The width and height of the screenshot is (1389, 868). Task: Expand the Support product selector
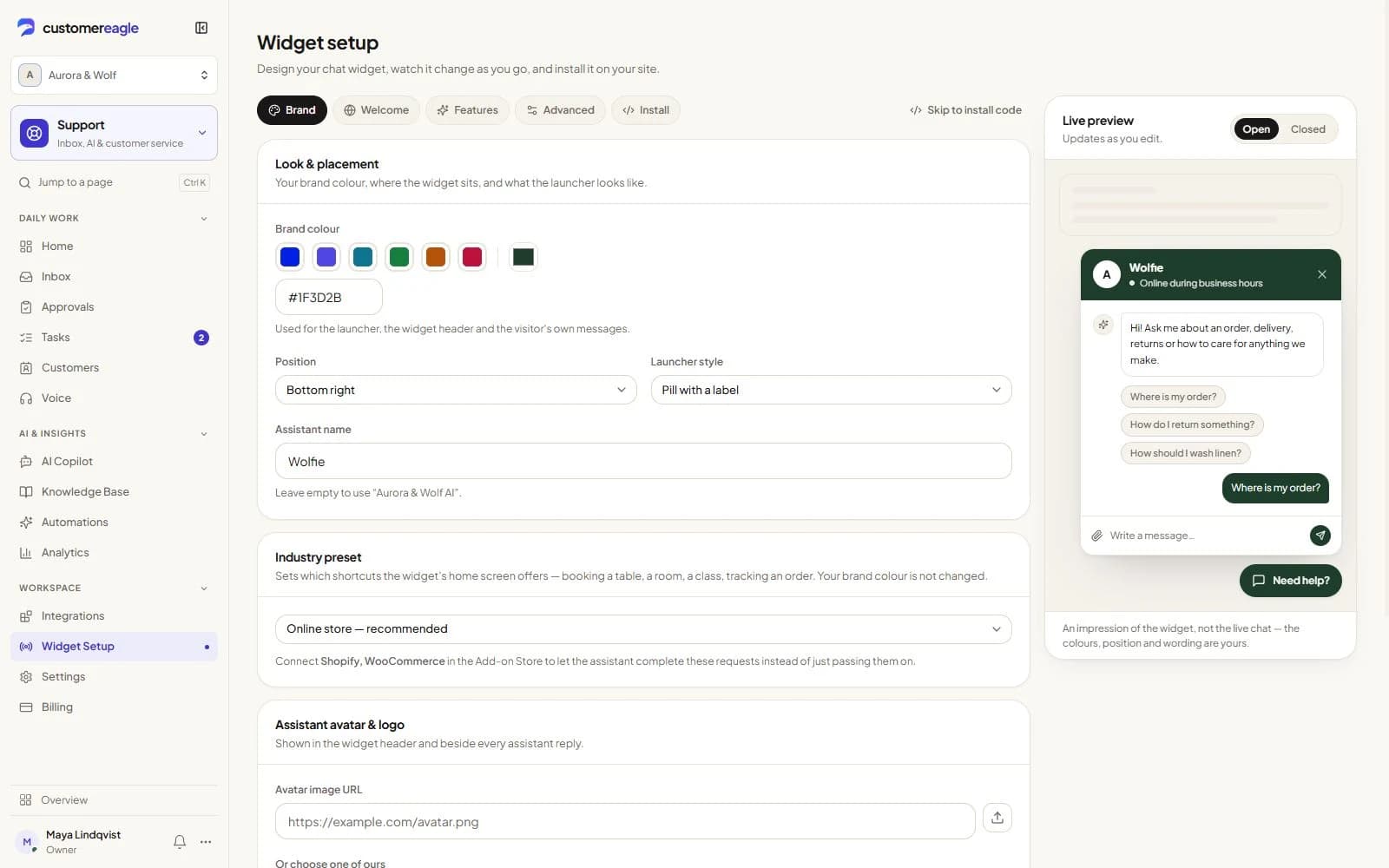click(x=114, y=133)
